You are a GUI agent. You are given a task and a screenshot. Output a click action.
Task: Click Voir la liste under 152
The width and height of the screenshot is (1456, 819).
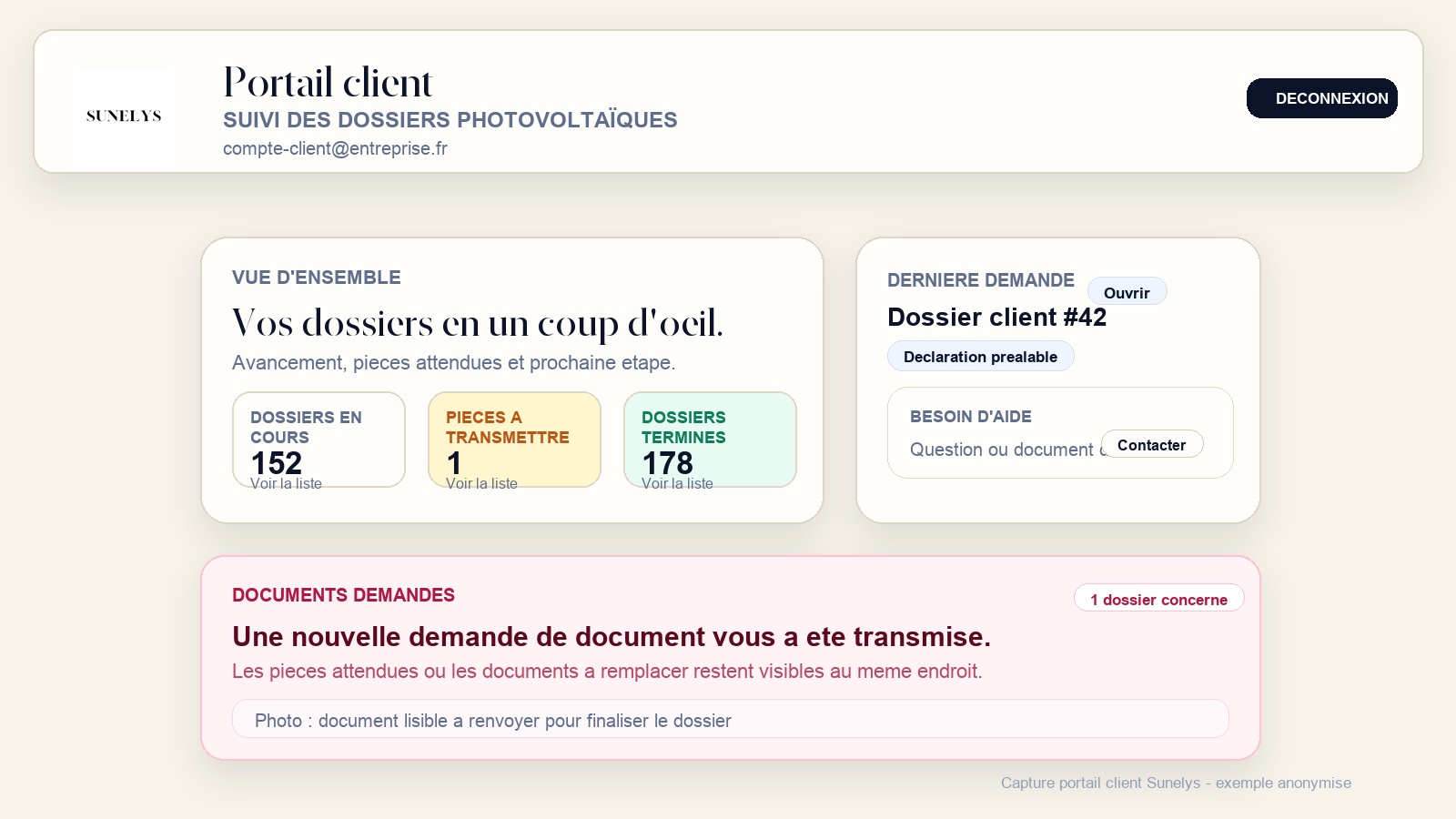pyautogui.click(x=286, y=483)
